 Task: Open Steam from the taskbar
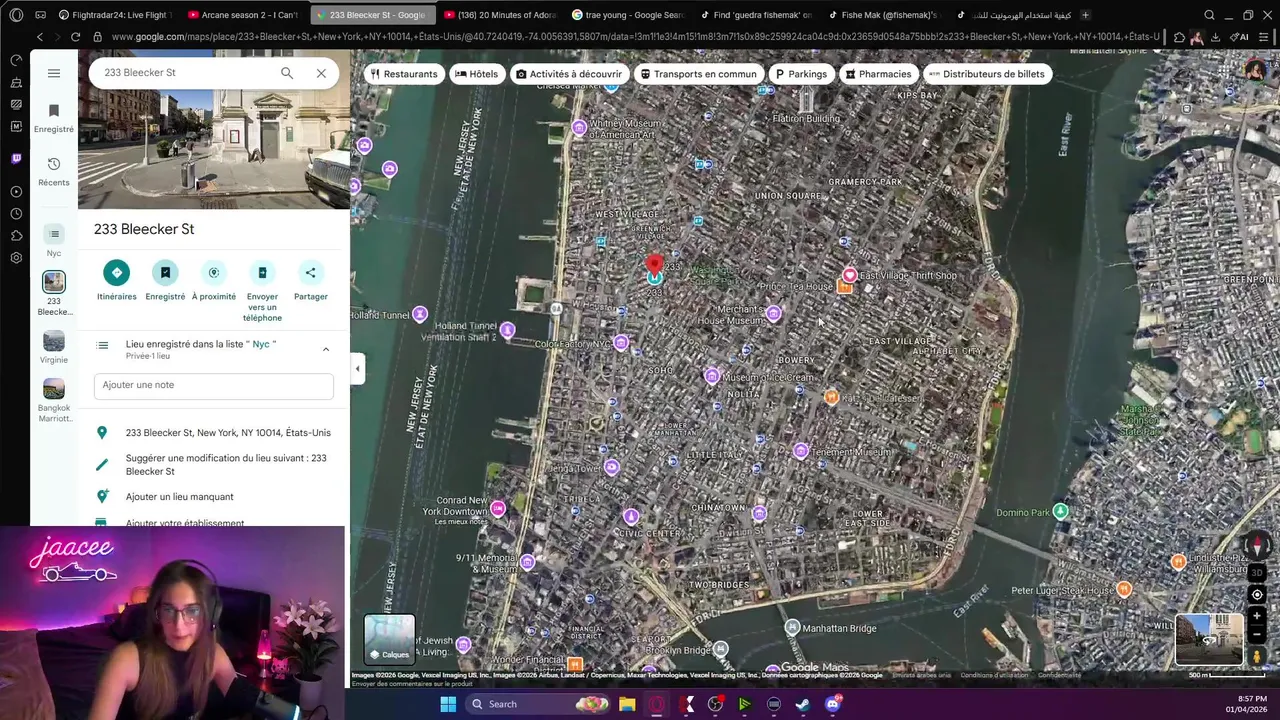tap(803, 704)
